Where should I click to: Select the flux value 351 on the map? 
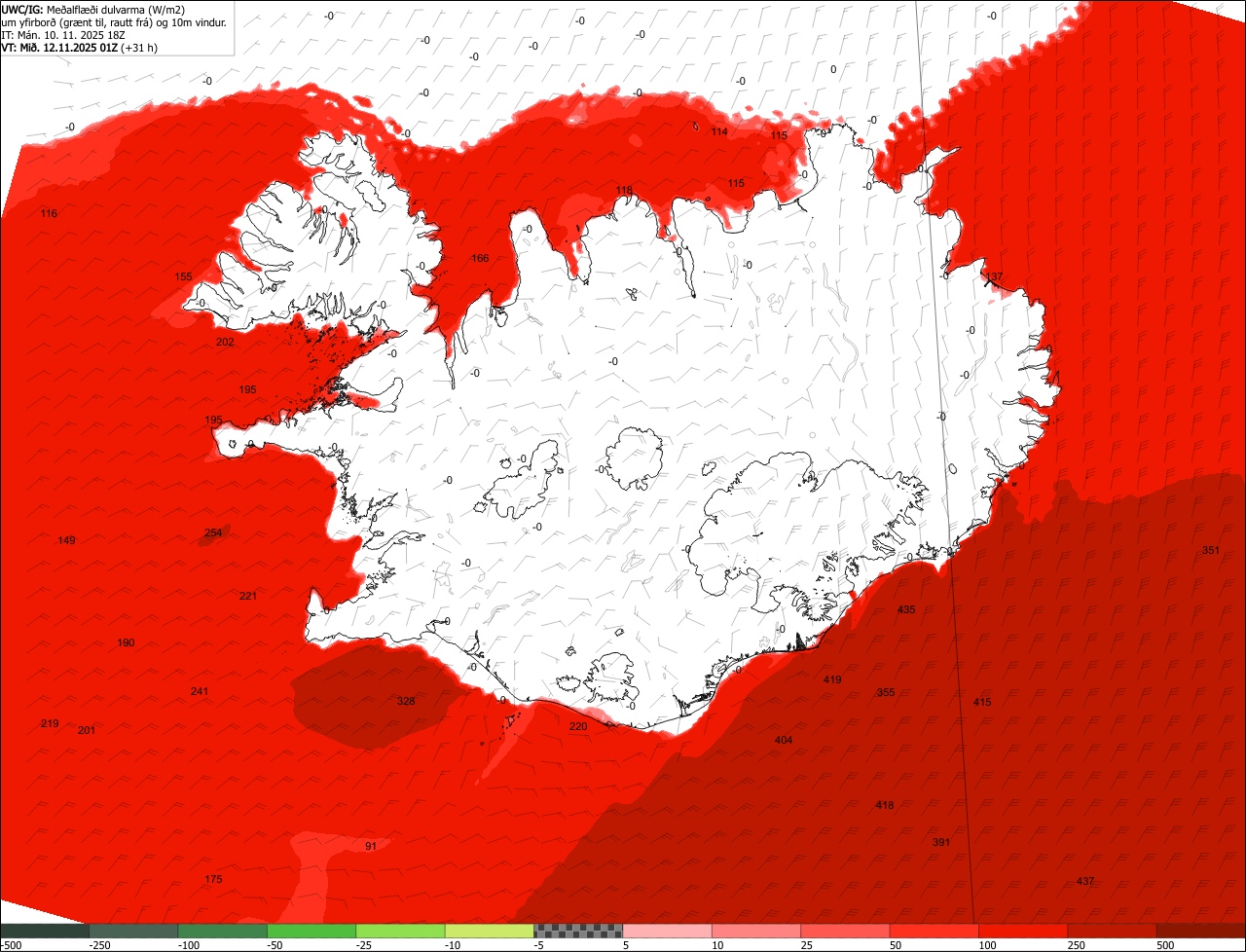[x=1210, y=550]
